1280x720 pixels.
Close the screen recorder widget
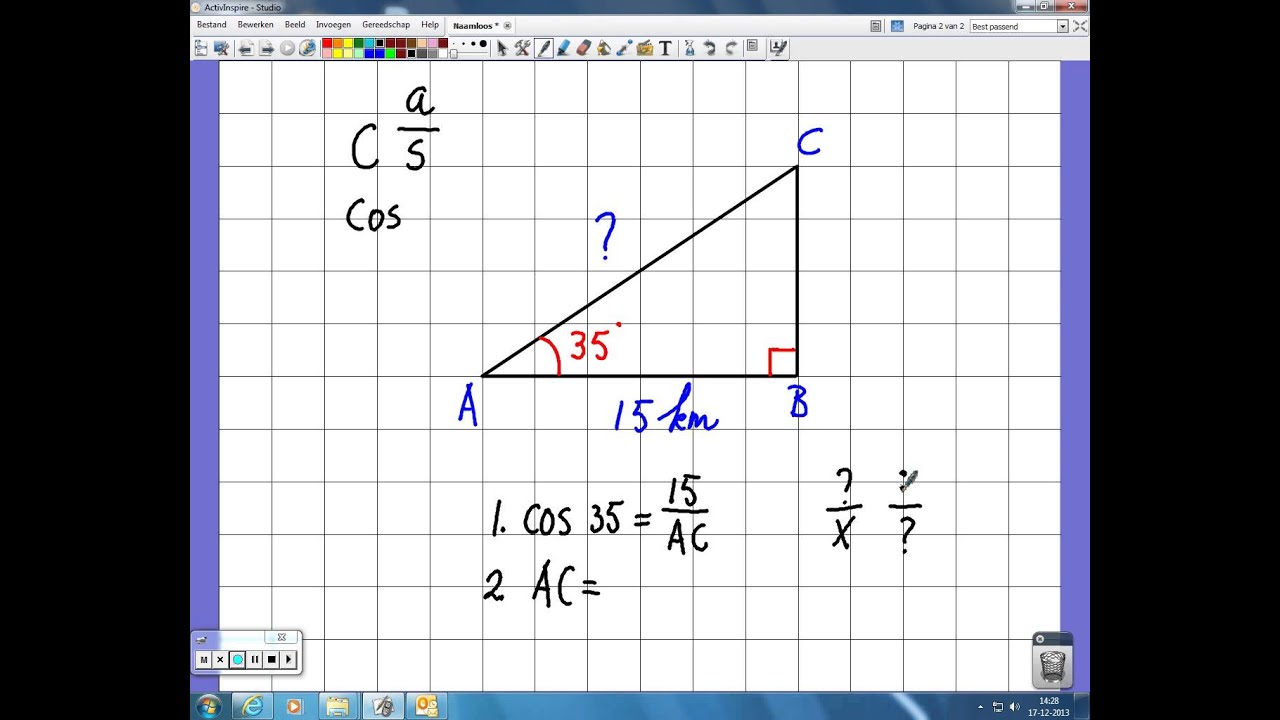[x=282, y=637]
